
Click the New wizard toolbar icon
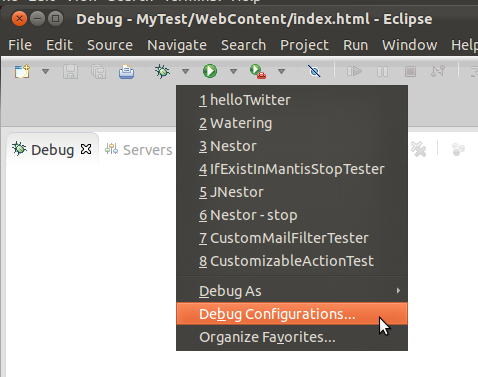(22, 71)
